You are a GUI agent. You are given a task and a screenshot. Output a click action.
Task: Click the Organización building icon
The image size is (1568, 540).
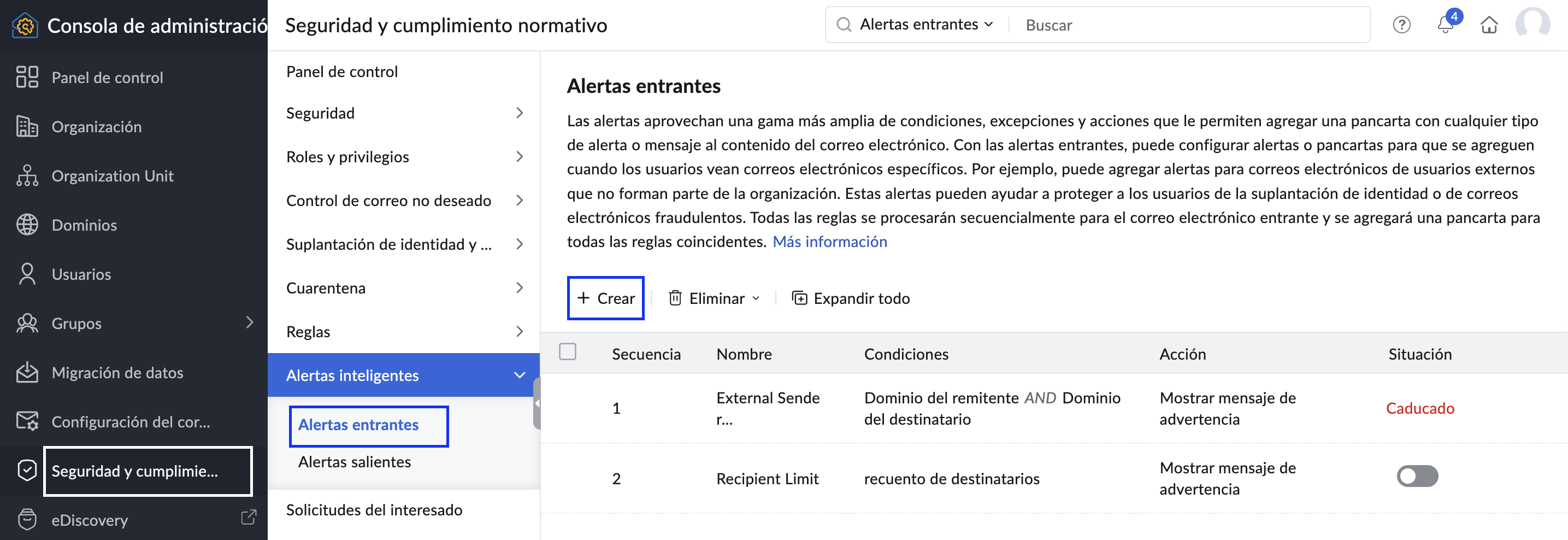(x=27, y=127)
